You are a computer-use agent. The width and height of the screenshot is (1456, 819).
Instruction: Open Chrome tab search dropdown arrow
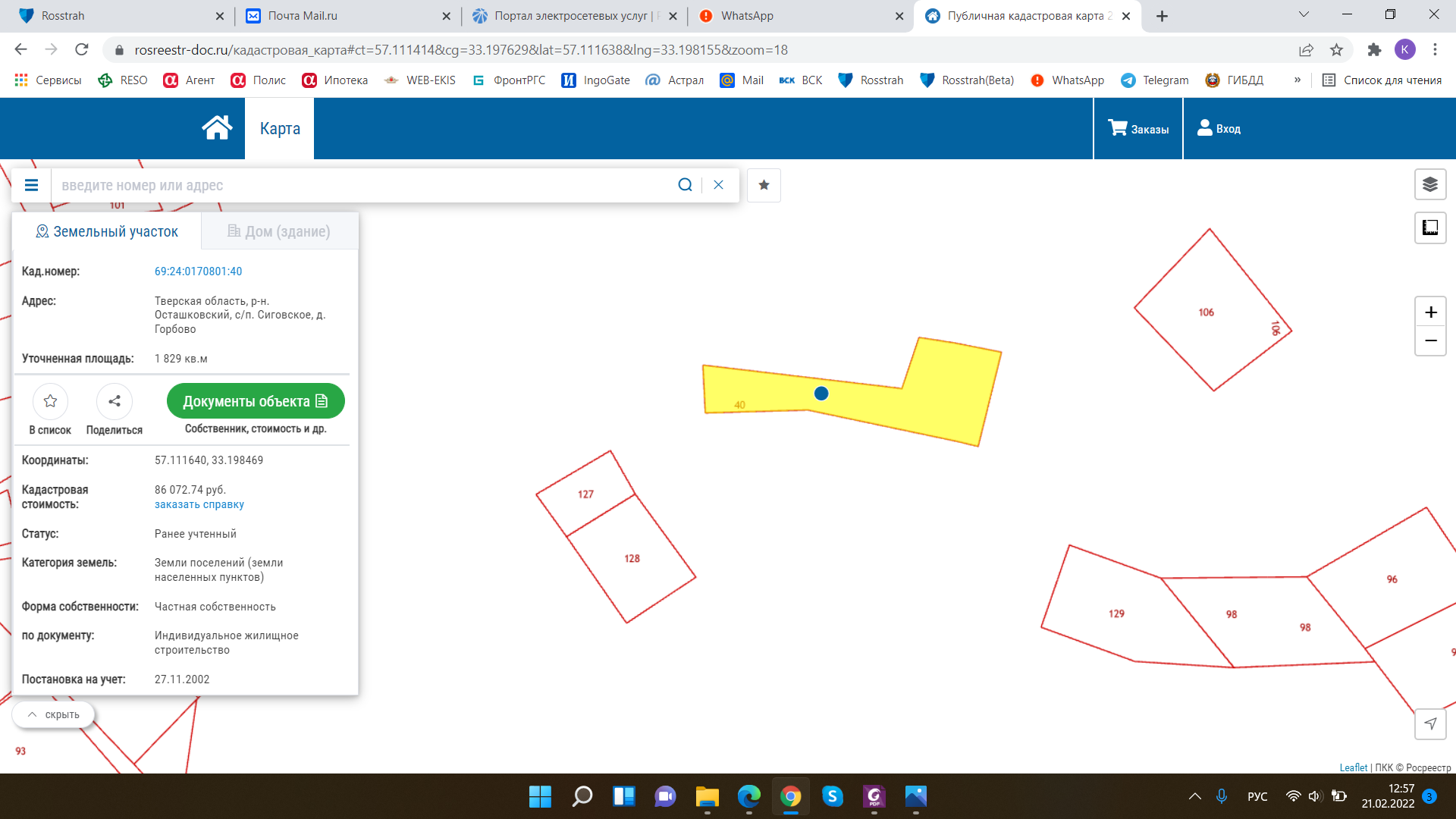coord(1304,14)
